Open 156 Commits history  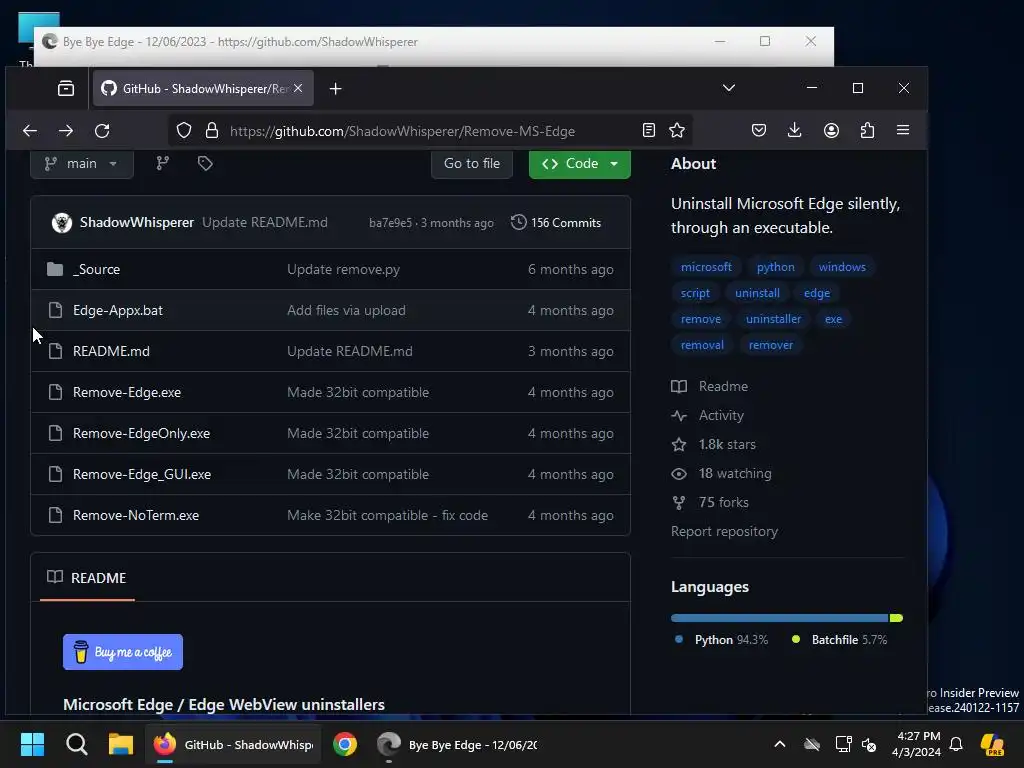(556, 222)
